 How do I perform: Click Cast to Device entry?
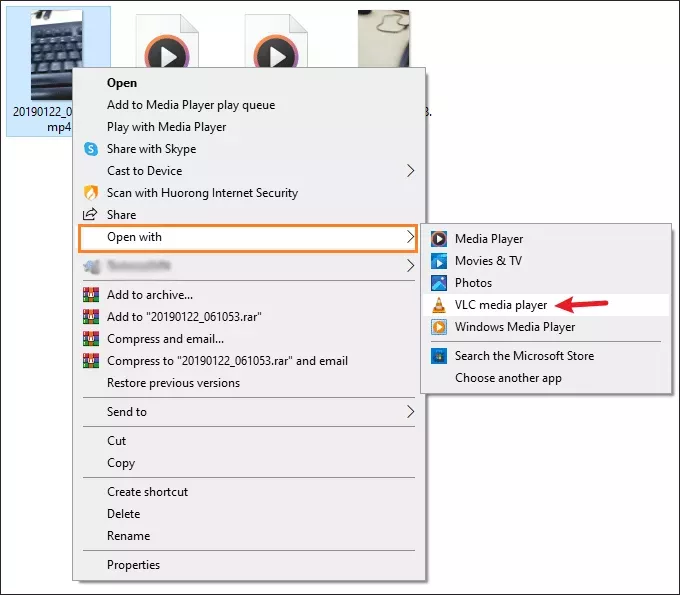point(248,171)
